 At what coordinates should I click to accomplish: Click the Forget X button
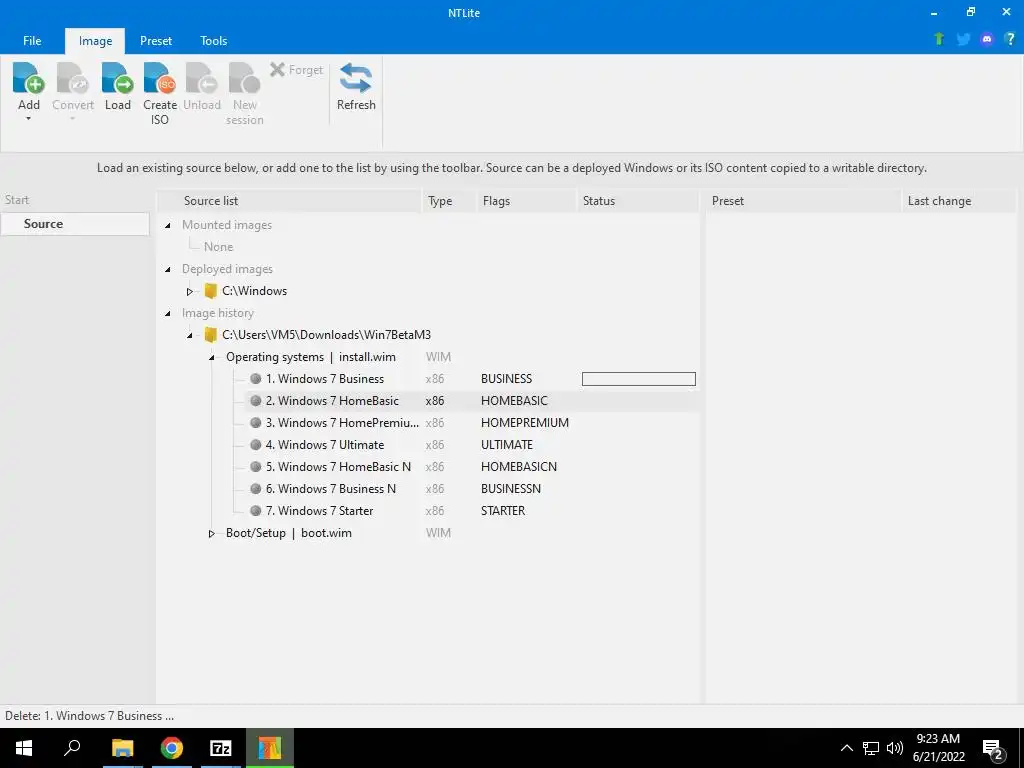pyautogui.click(x=296, y=69)
